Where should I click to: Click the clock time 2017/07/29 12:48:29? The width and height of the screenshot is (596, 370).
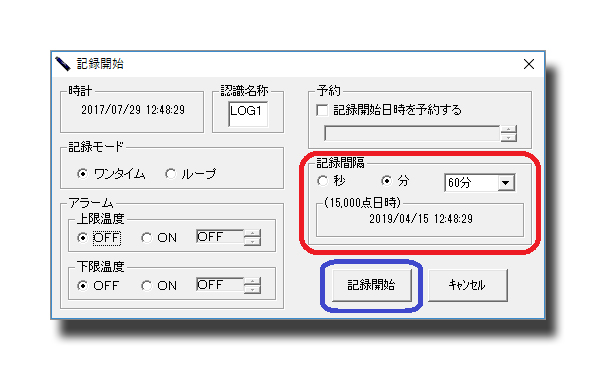pos(133,110)
